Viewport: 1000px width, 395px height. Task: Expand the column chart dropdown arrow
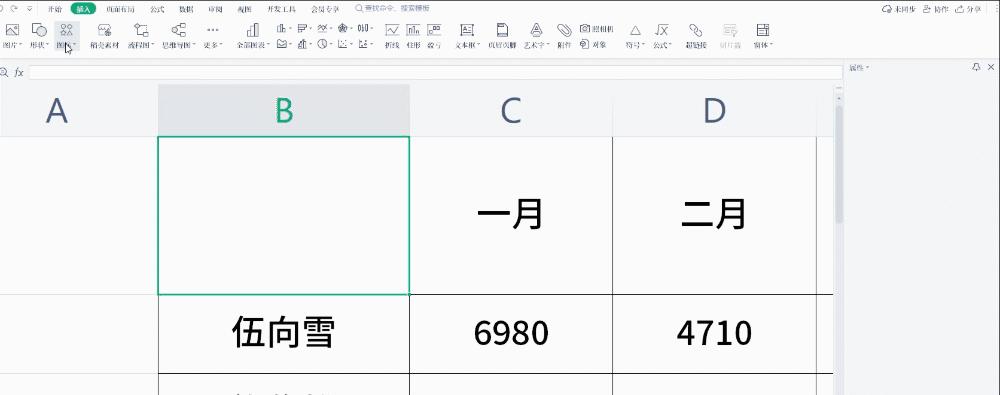pos(290,29)
